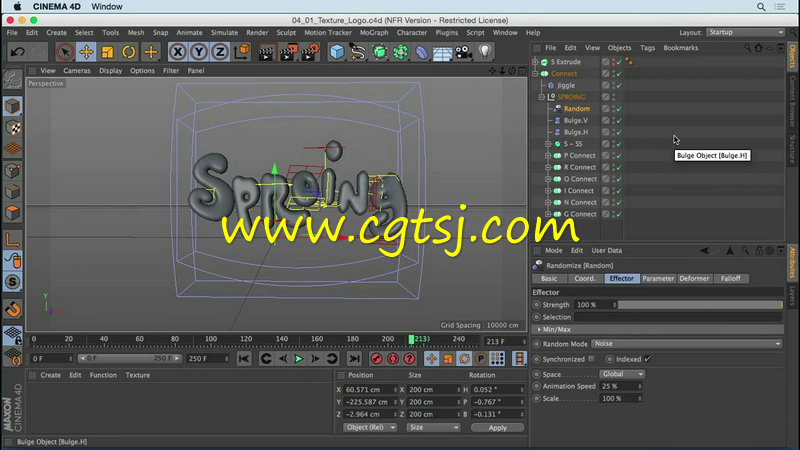
Task: Collapse the SPROING null hierarchy
Action: pos(542,97)
